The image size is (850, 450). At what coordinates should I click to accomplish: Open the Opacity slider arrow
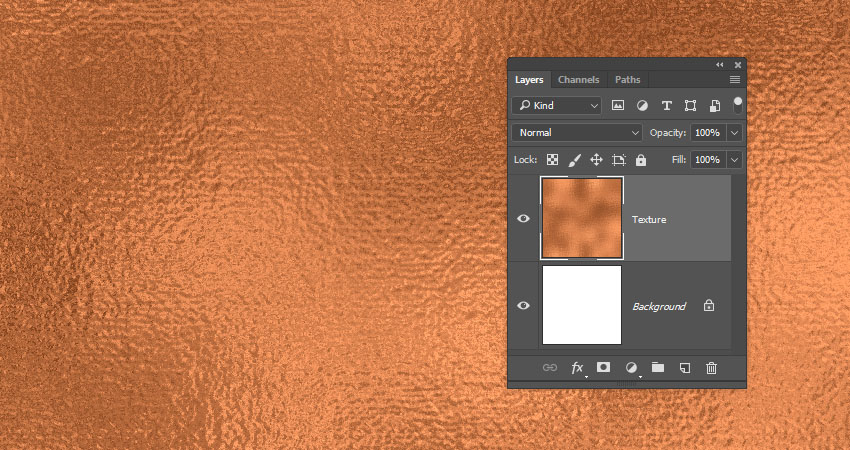pyautogui.click(x=735, y=133)
